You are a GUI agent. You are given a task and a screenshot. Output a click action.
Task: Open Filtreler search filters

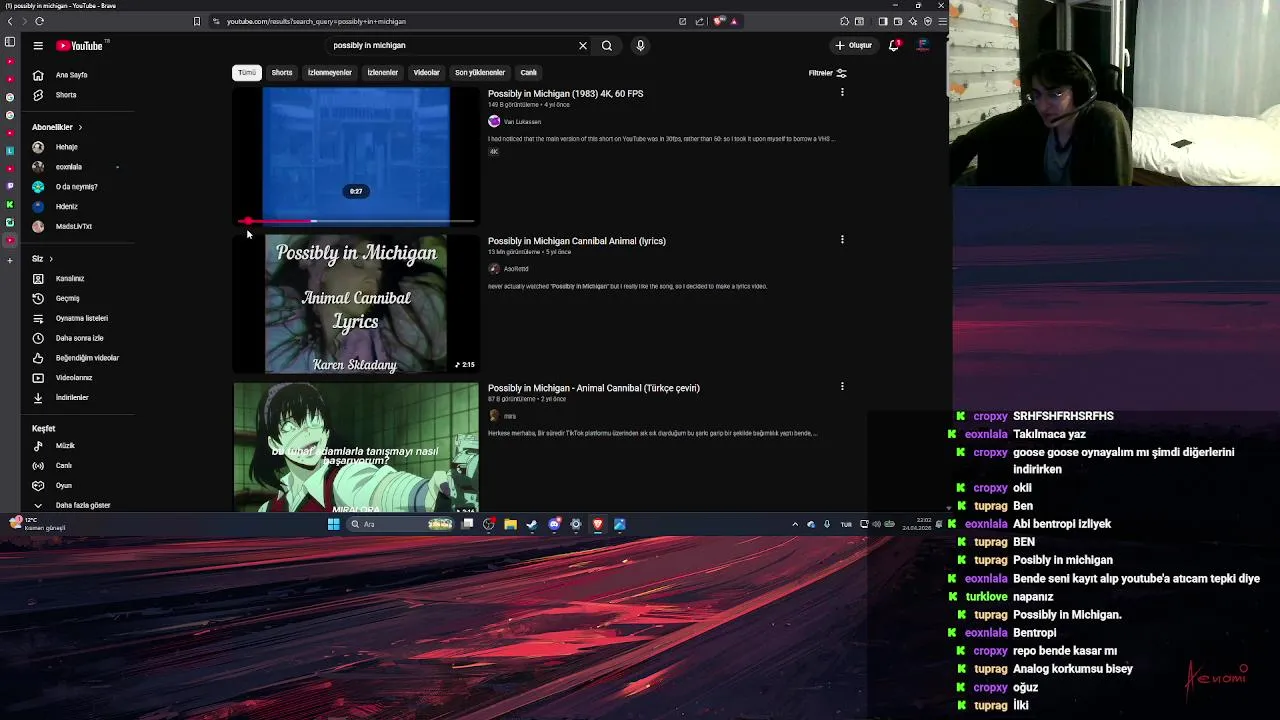click(827, 73)
